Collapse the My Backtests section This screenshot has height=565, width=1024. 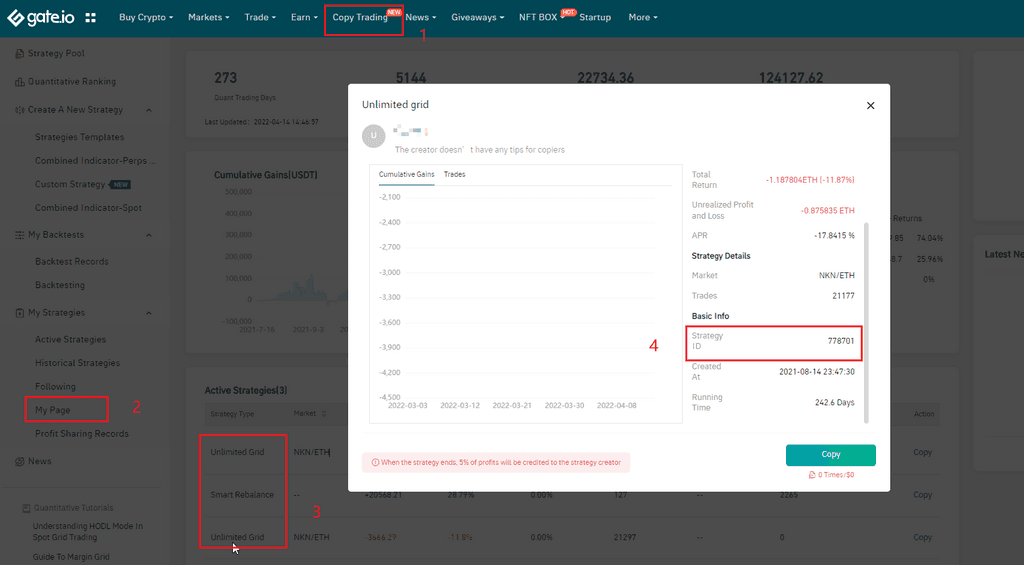click(x=149, y=235)
